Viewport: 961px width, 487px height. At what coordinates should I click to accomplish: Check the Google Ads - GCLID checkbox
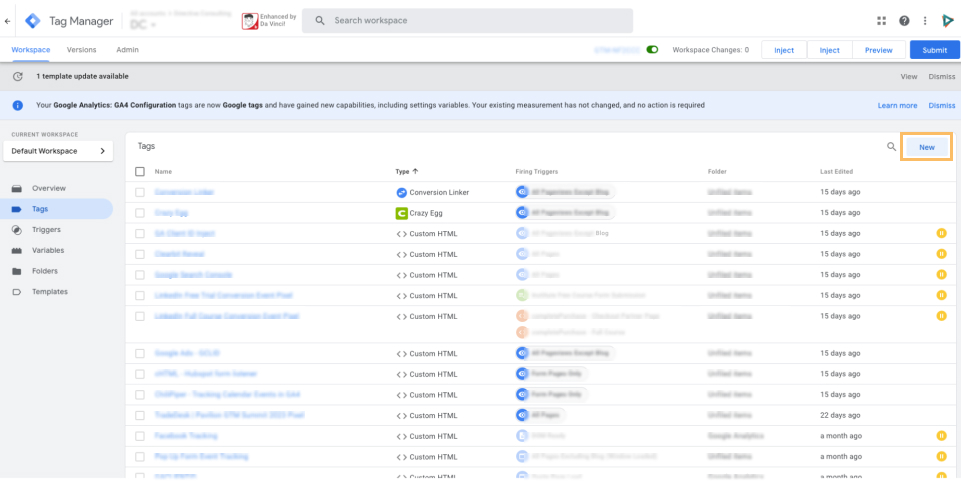[x=140, y=353]
